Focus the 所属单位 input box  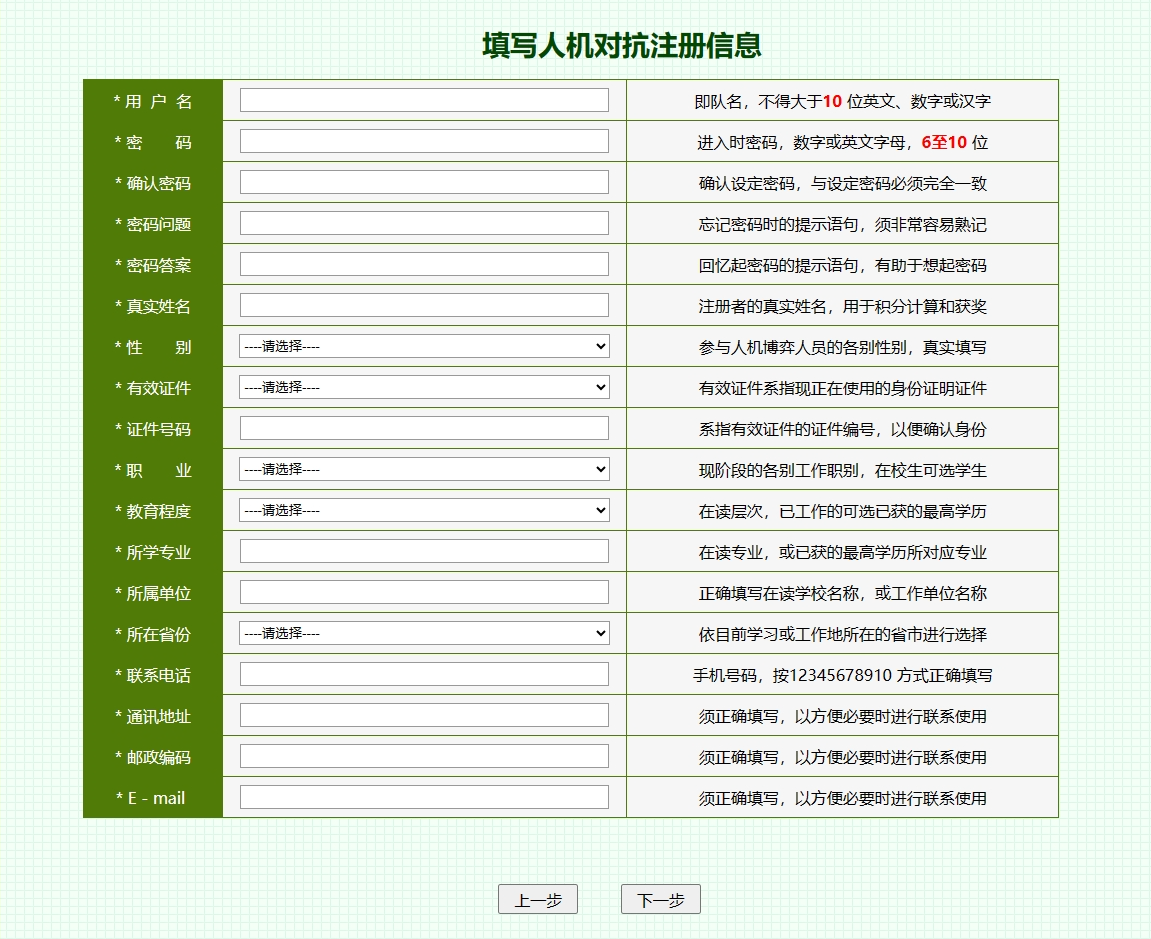click(x=424, y=592)
